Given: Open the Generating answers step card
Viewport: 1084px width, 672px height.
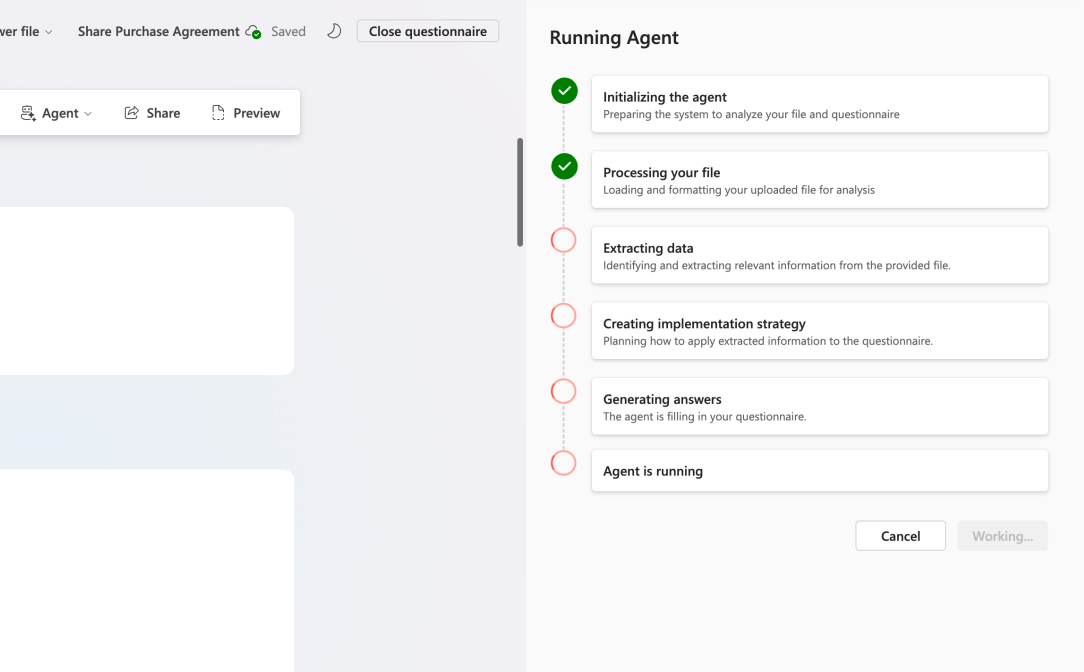Looking at the screenshot, I should click(819, 407).
